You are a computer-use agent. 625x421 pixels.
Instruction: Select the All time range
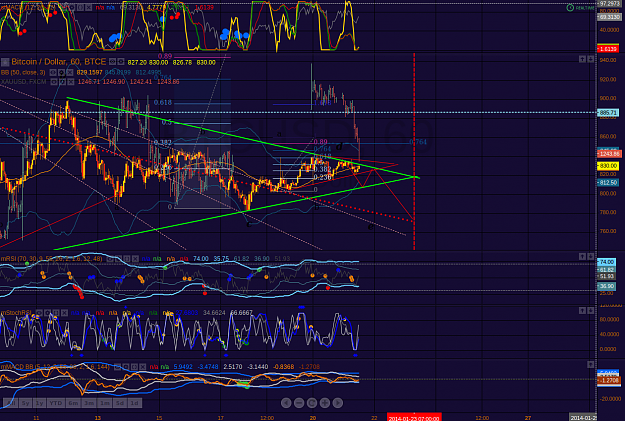pyautogui.click(x=11, y=403)
